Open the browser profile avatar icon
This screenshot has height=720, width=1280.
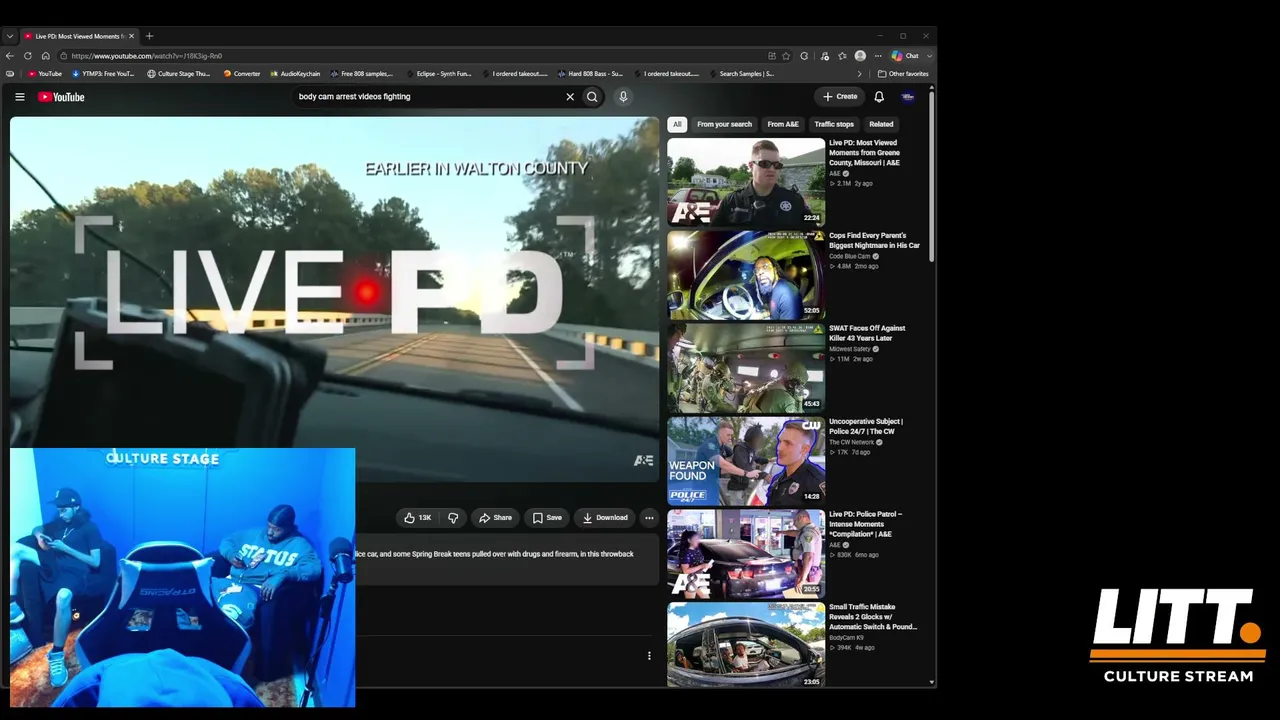point(860,56)
